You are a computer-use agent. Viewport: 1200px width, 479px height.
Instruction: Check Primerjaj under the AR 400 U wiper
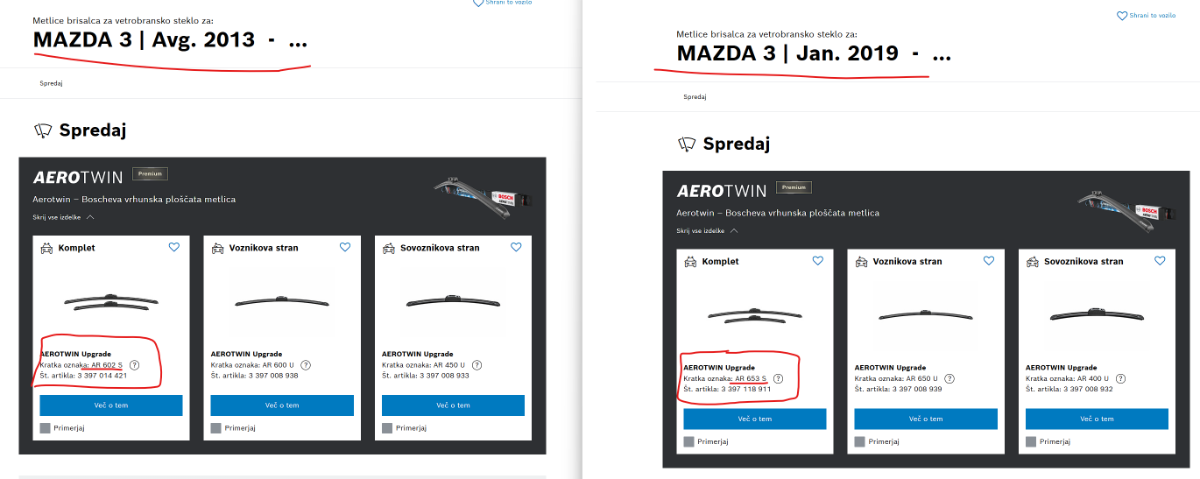1032,441
